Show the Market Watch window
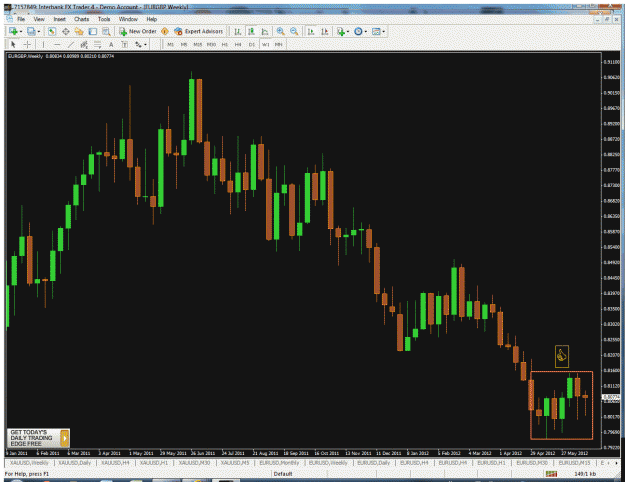 [52, 31]
